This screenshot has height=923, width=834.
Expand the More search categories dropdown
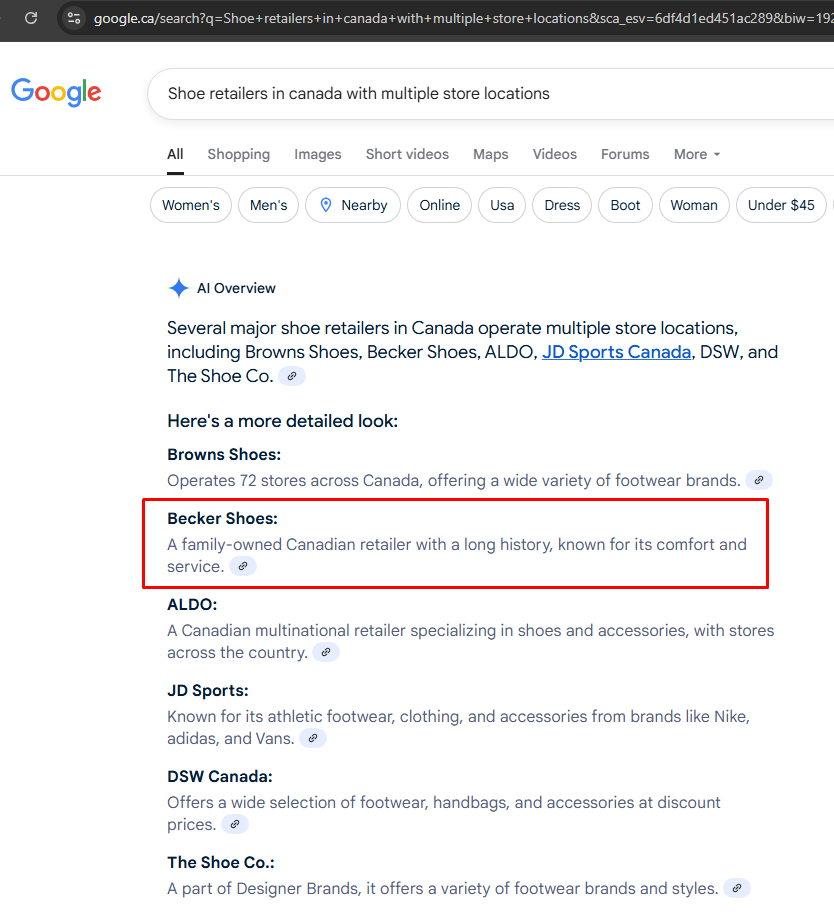pyautogui.click(x=696, y=154)
